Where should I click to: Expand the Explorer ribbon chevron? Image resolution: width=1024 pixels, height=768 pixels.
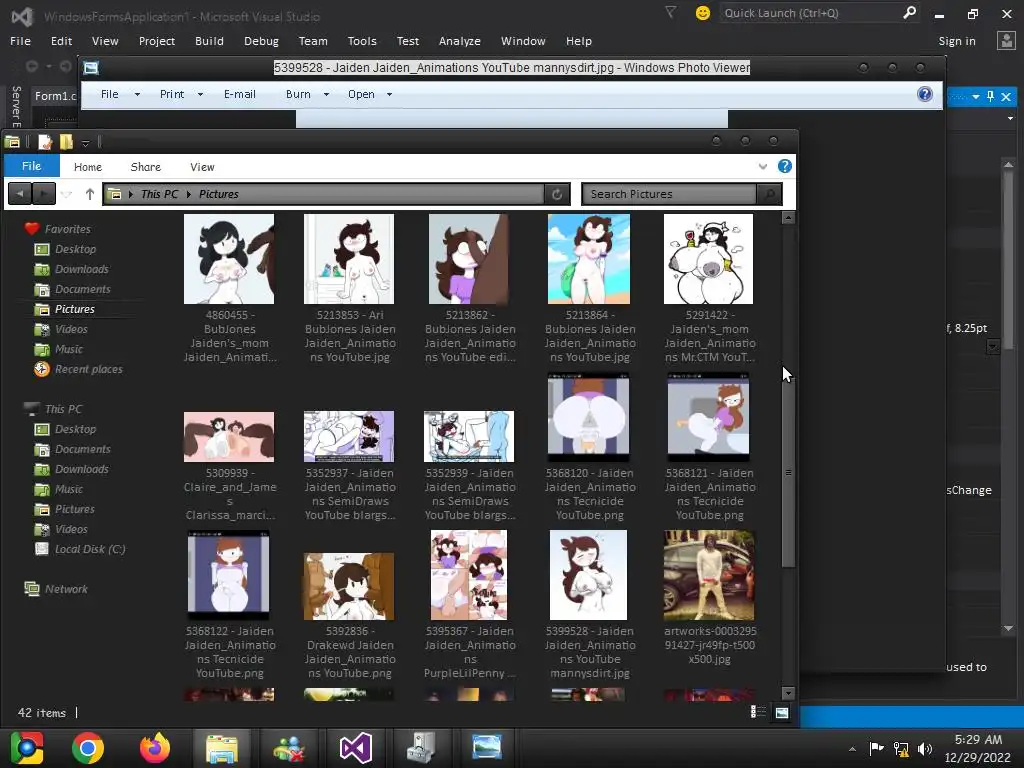pos(763,166)
